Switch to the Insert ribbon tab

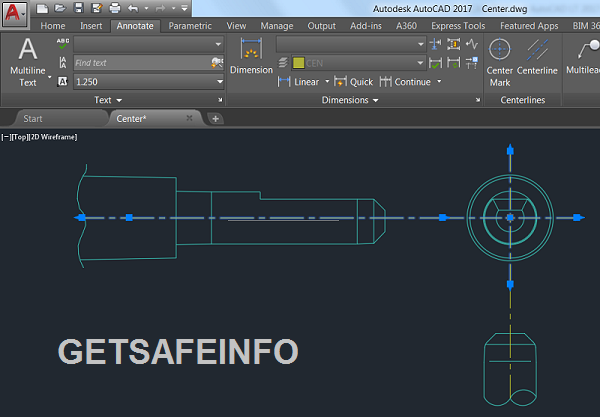(x=91, y=26)
